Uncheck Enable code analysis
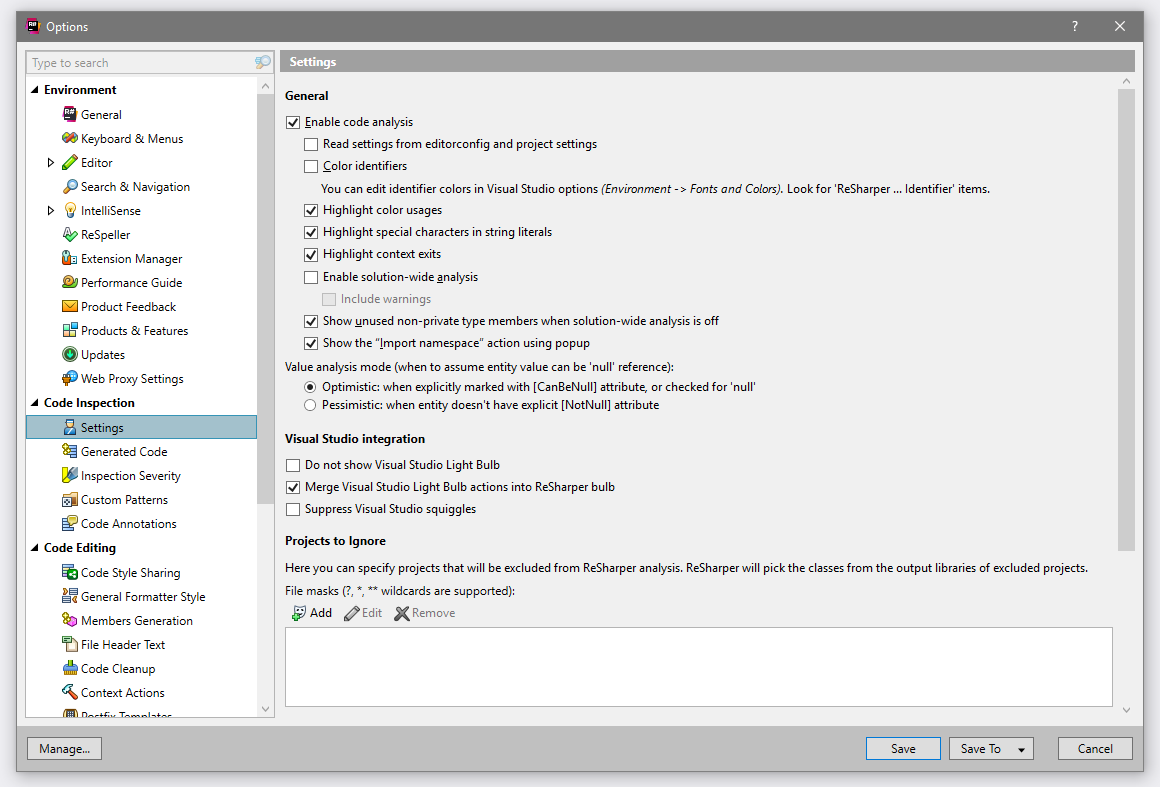Viewport: 1160px width, 787px height. (293, 122)
